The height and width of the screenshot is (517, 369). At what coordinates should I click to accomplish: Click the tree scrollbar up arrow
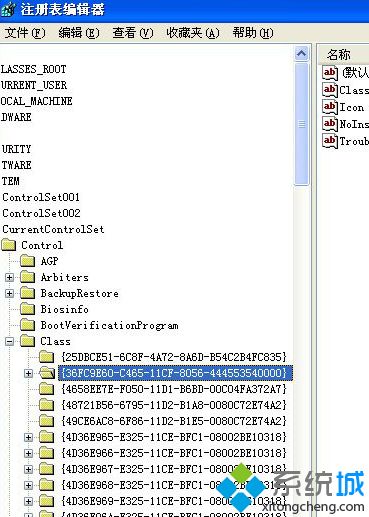[x=302, y=54]
